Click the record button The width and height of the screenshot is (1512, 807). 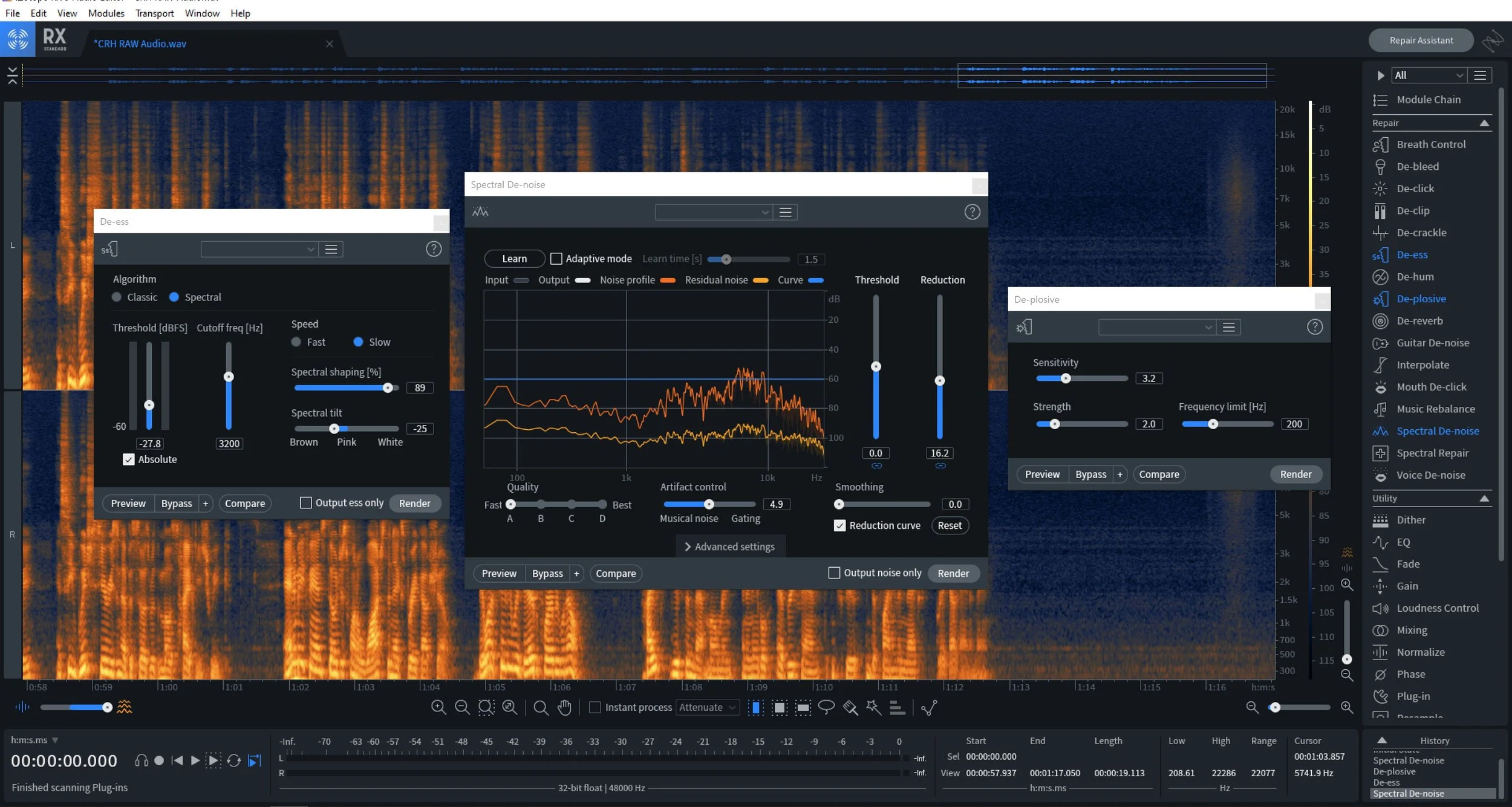(159, 760)
